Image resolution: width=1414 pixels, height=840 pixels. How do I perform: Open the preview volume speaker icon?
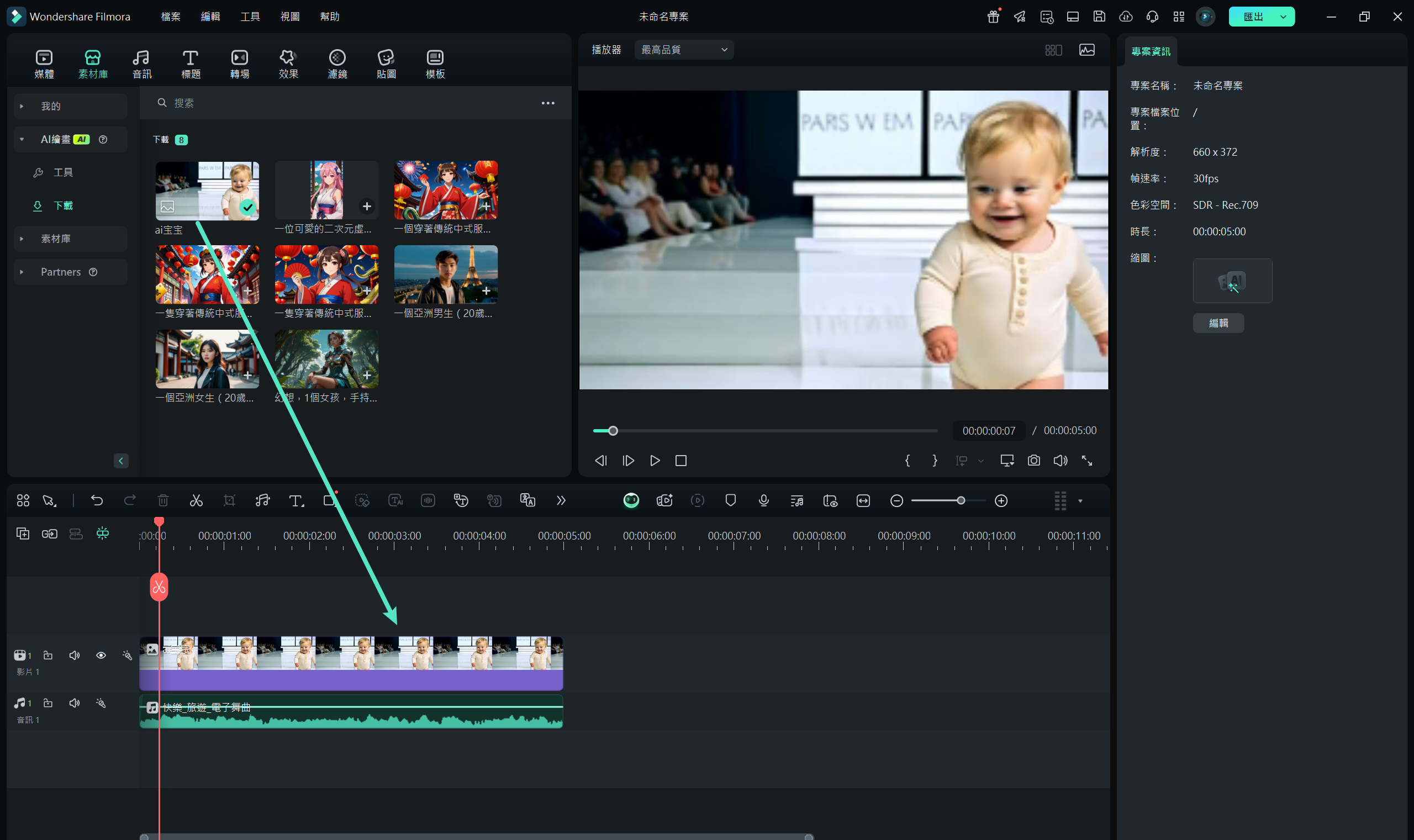click(x=1060, y=461)
